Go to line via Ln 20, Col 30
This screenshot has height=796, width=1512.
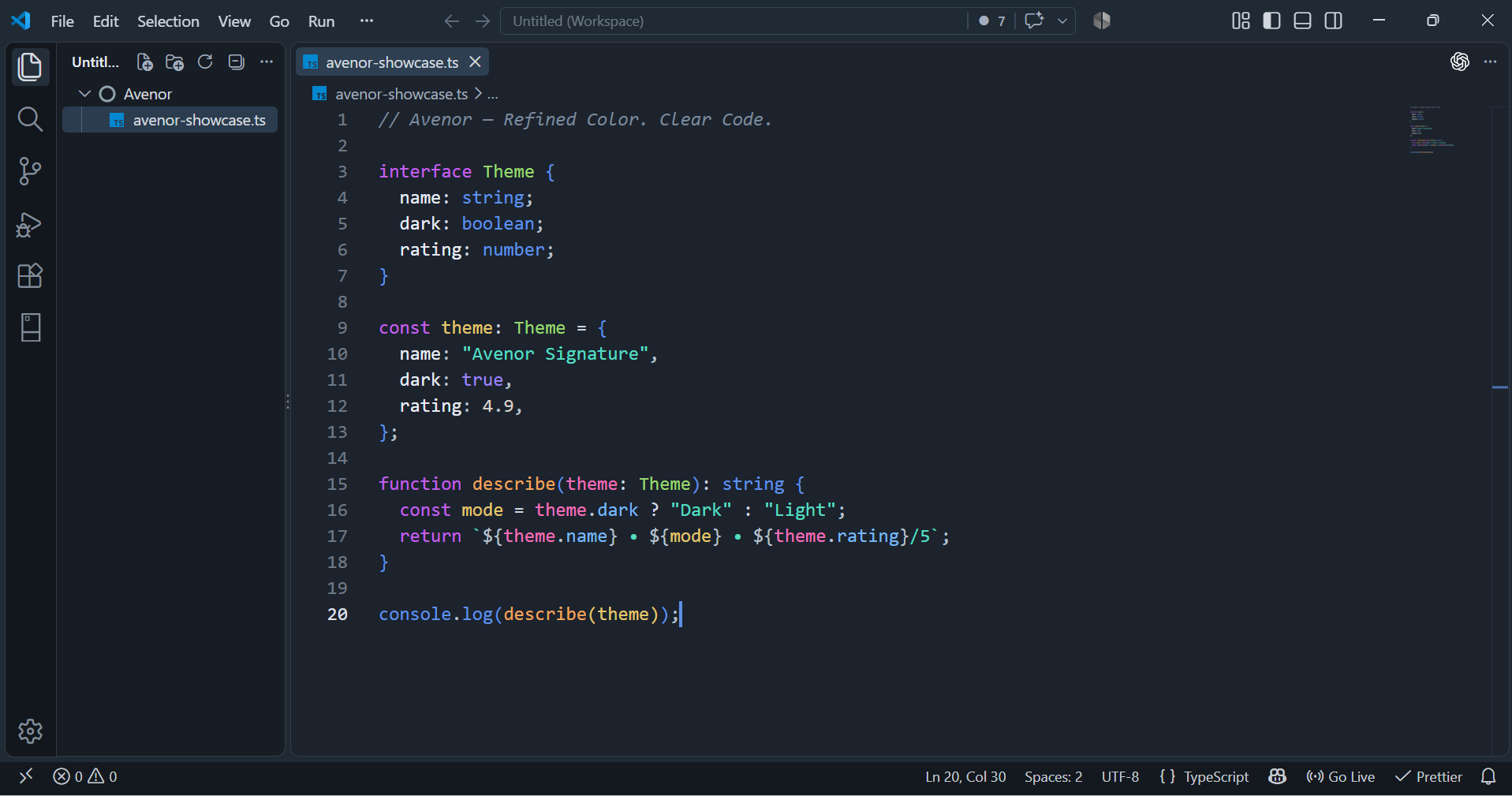(965, 776)
